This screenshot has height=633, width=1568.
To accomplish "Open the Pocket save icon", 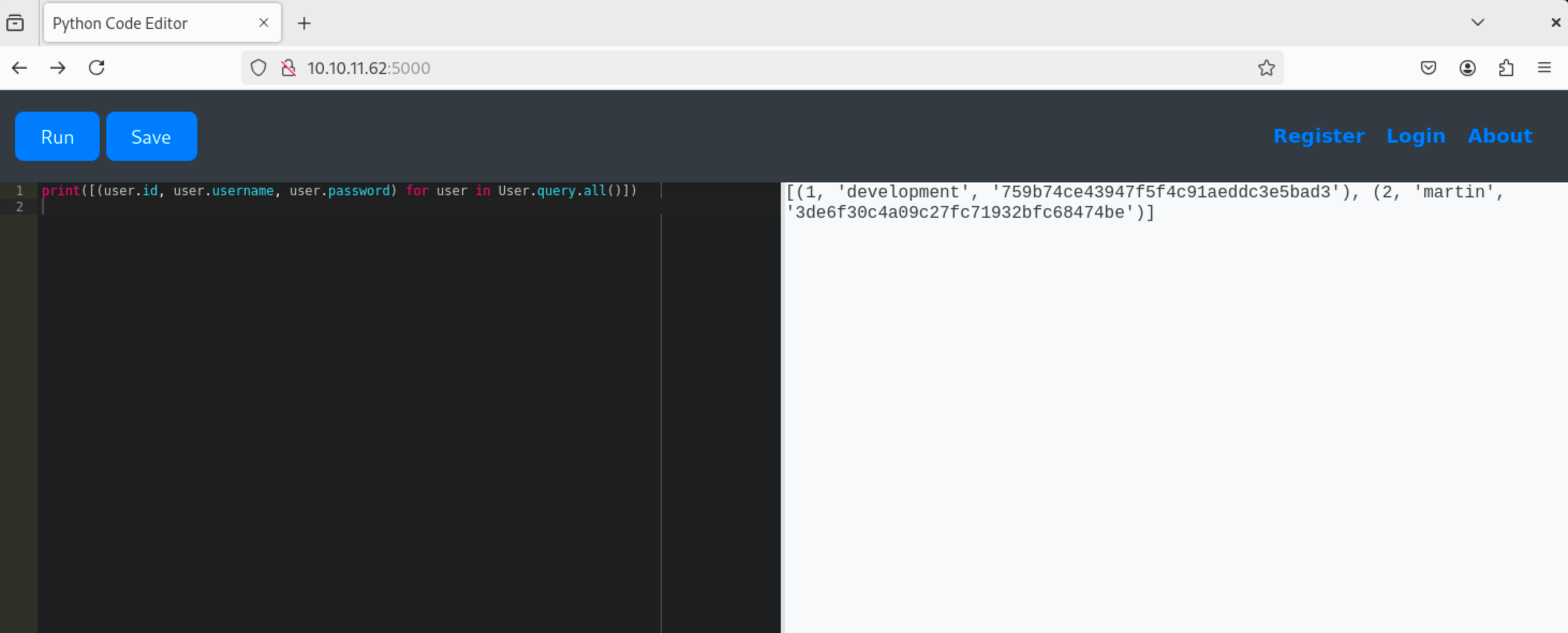I will (1428, 68).
